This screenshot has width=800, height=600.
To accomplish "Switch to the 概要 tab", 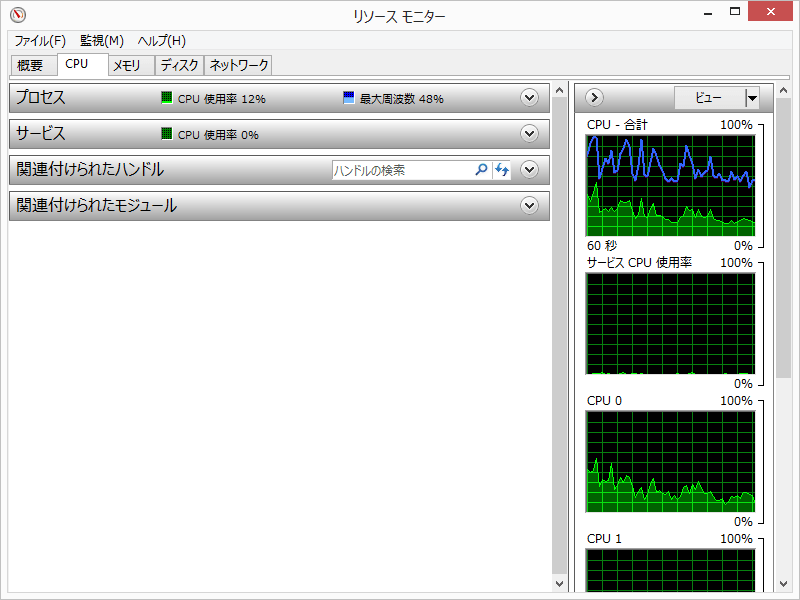I will 34,65.
